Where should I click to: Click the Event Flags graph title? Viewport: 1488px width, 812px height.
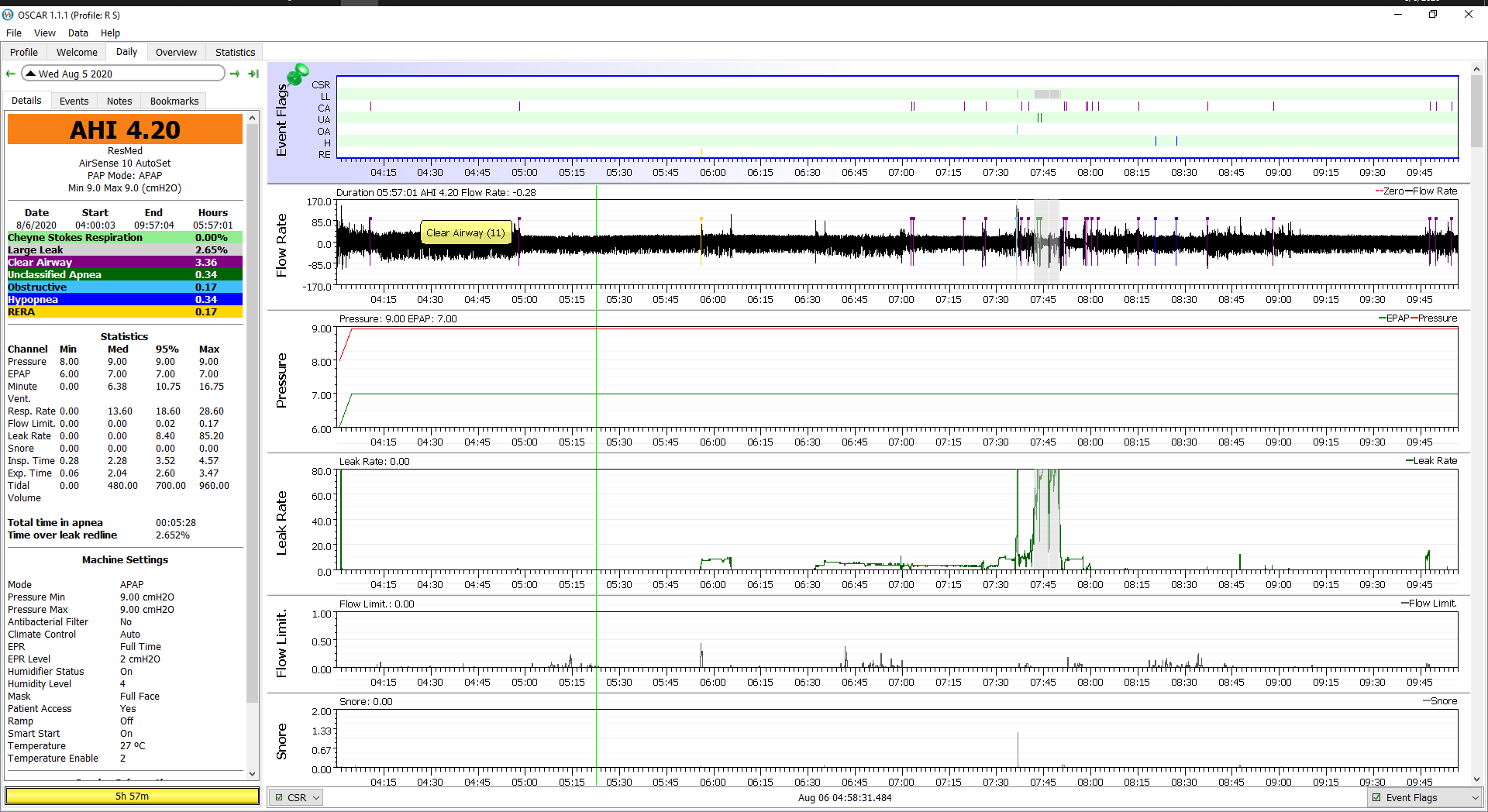281,120
